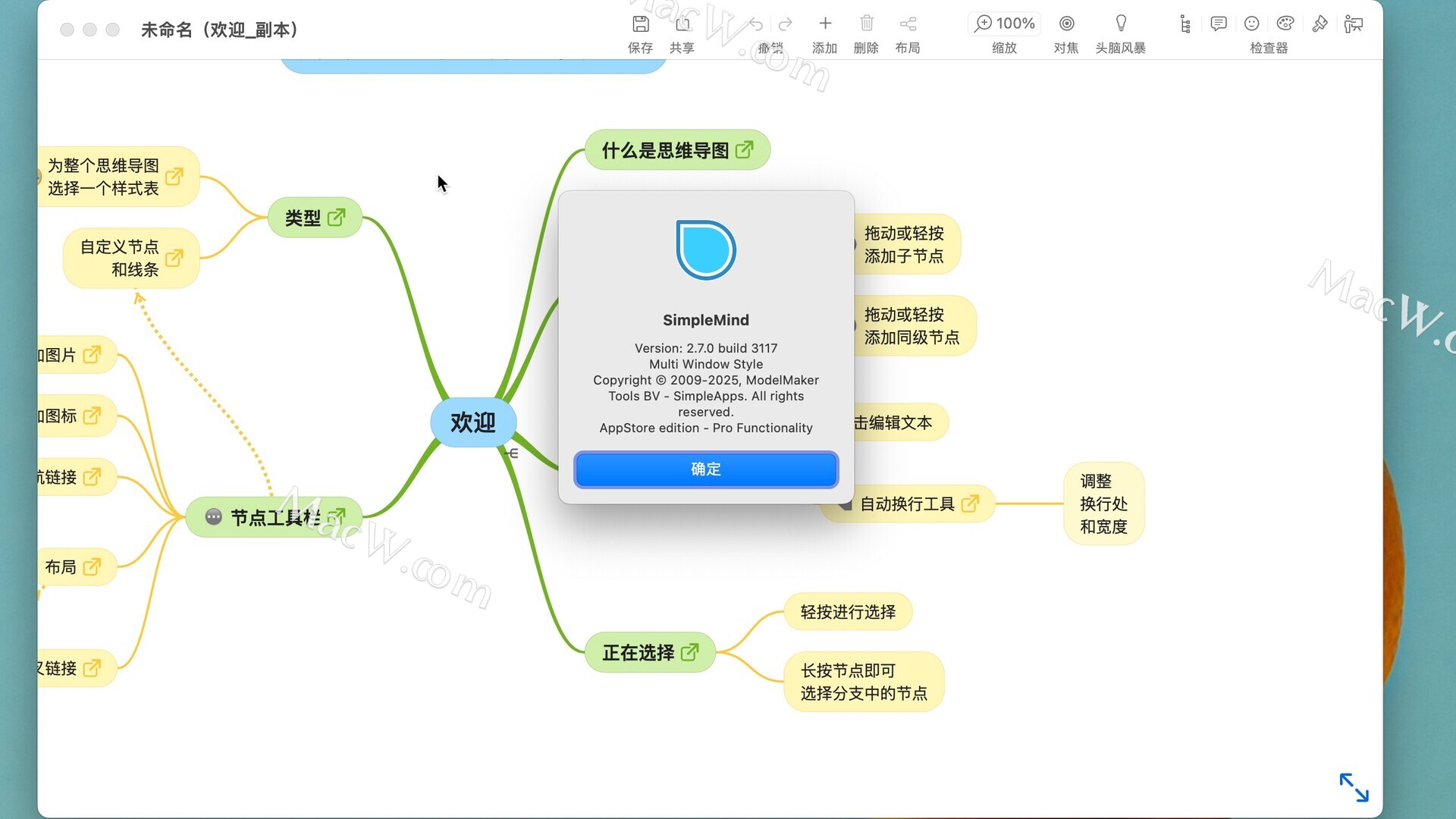This screenshot has height=819, width=1456.
Task: Open link icon on 什么是思维导图 node
Action: coord(745,149)
